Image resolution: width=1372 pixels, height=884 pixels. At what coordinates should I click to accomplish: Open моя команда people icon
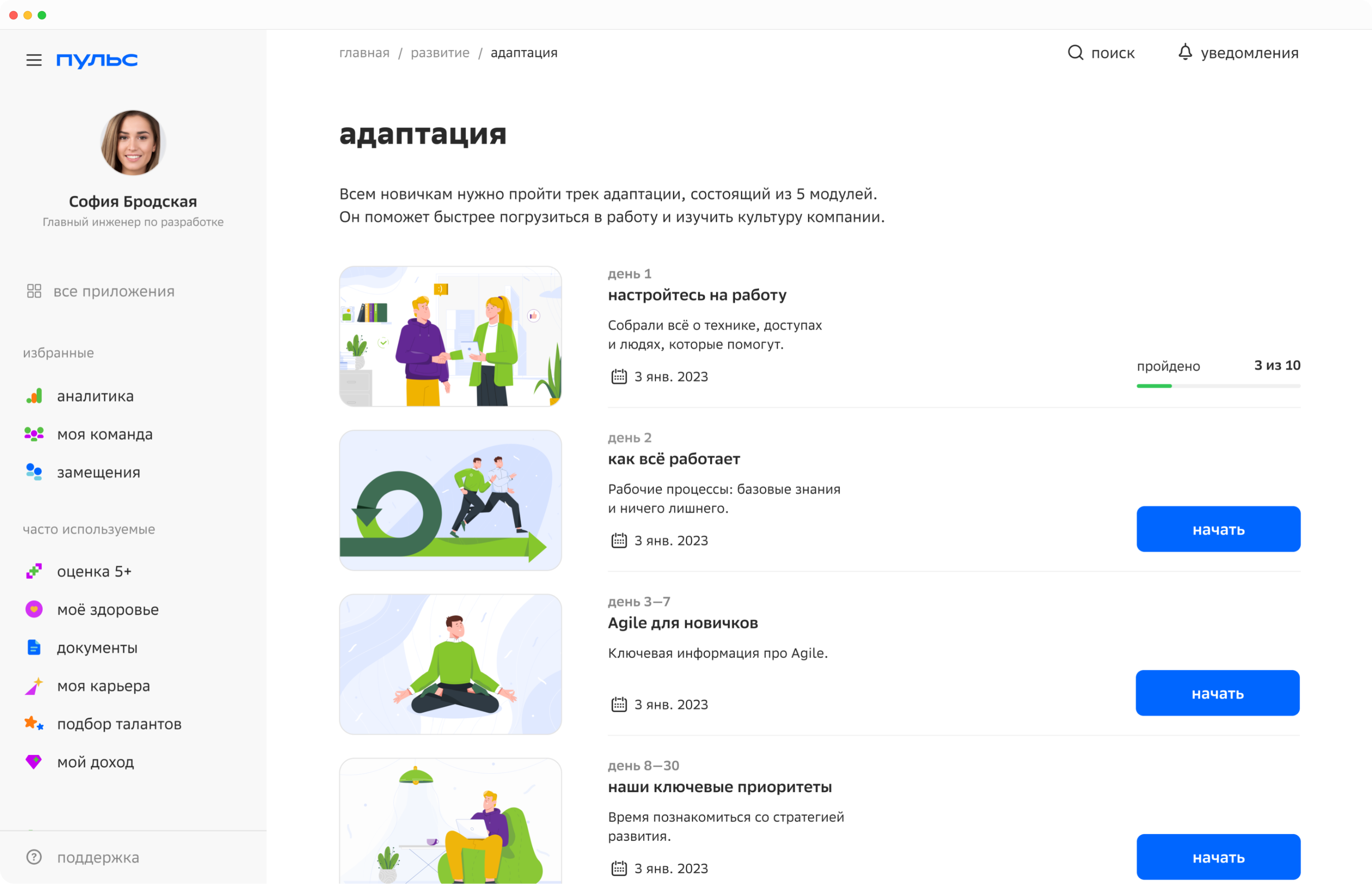[34, 434]
